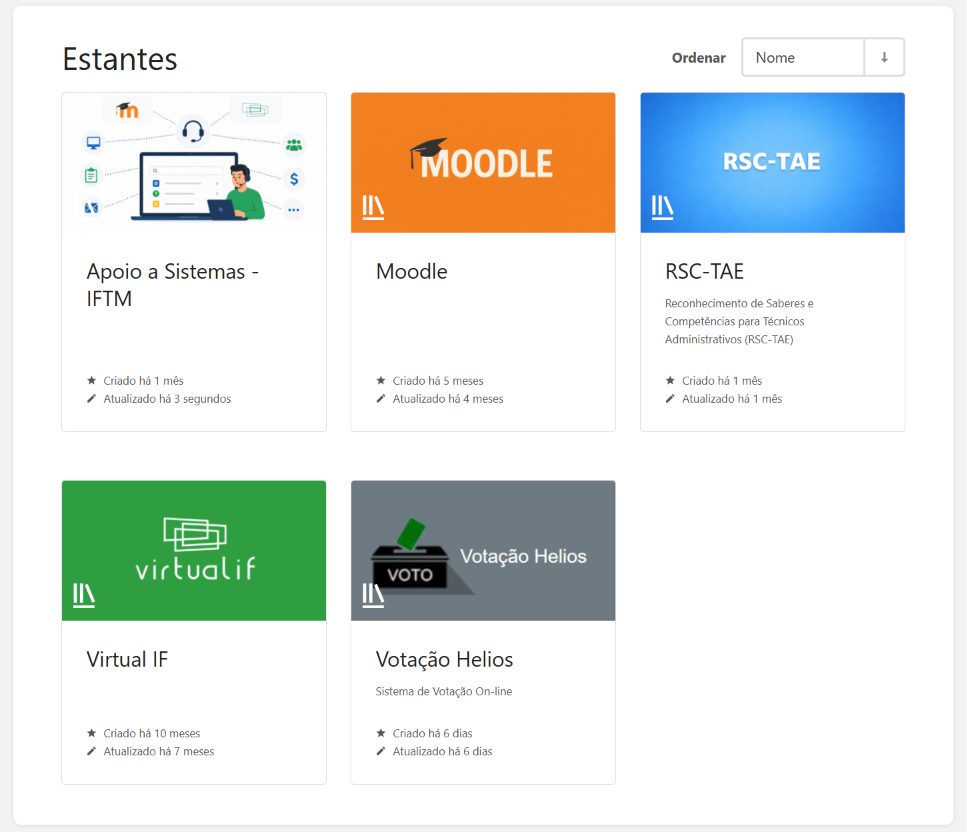The width and height of the screenshot is (967, 832).
Task: Click the Apoio a Sistemas illustration thumbnail
Action: tap(194, 163)
